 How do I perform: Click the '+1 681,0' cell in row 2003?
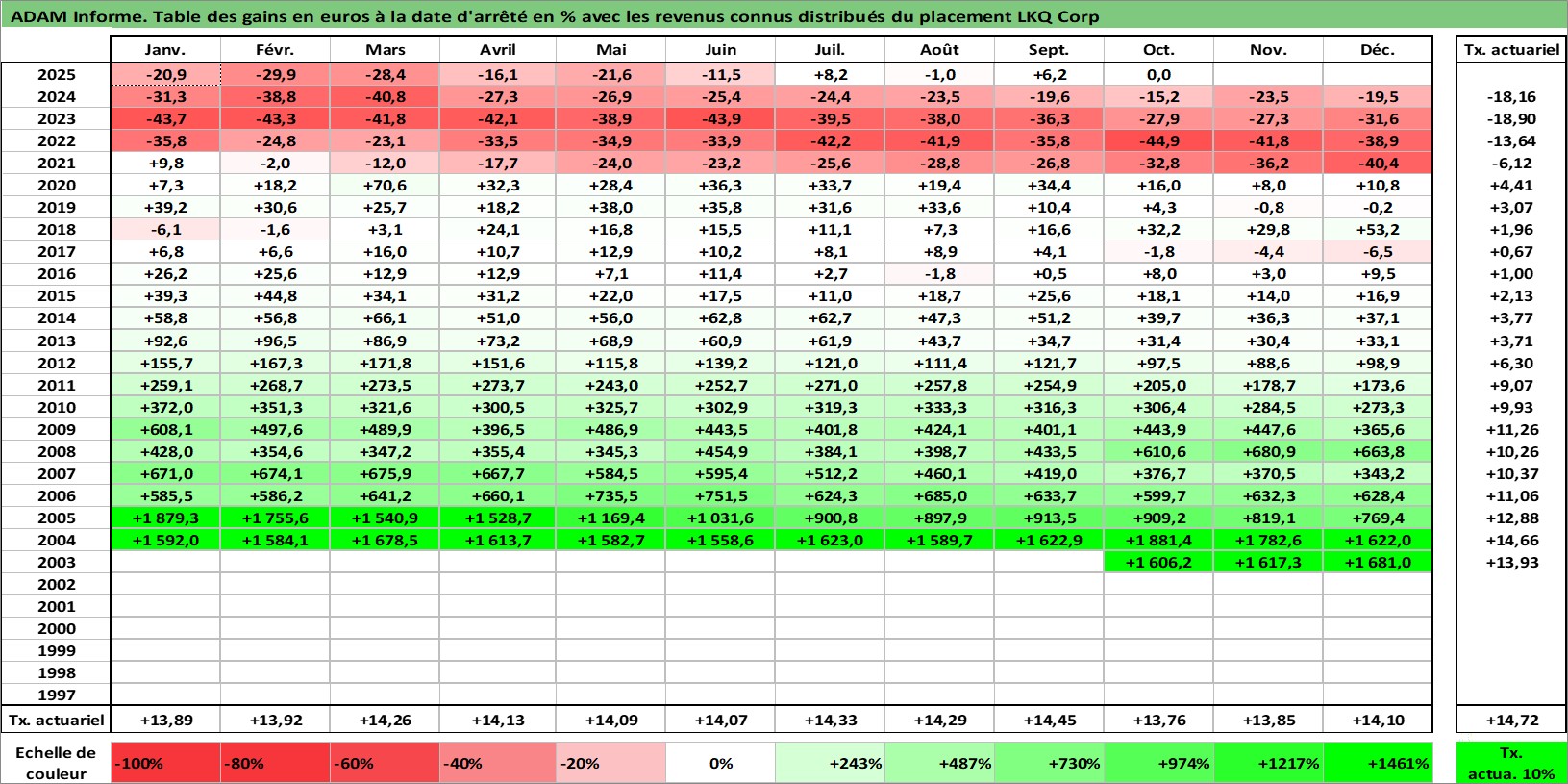point(1378,563)
